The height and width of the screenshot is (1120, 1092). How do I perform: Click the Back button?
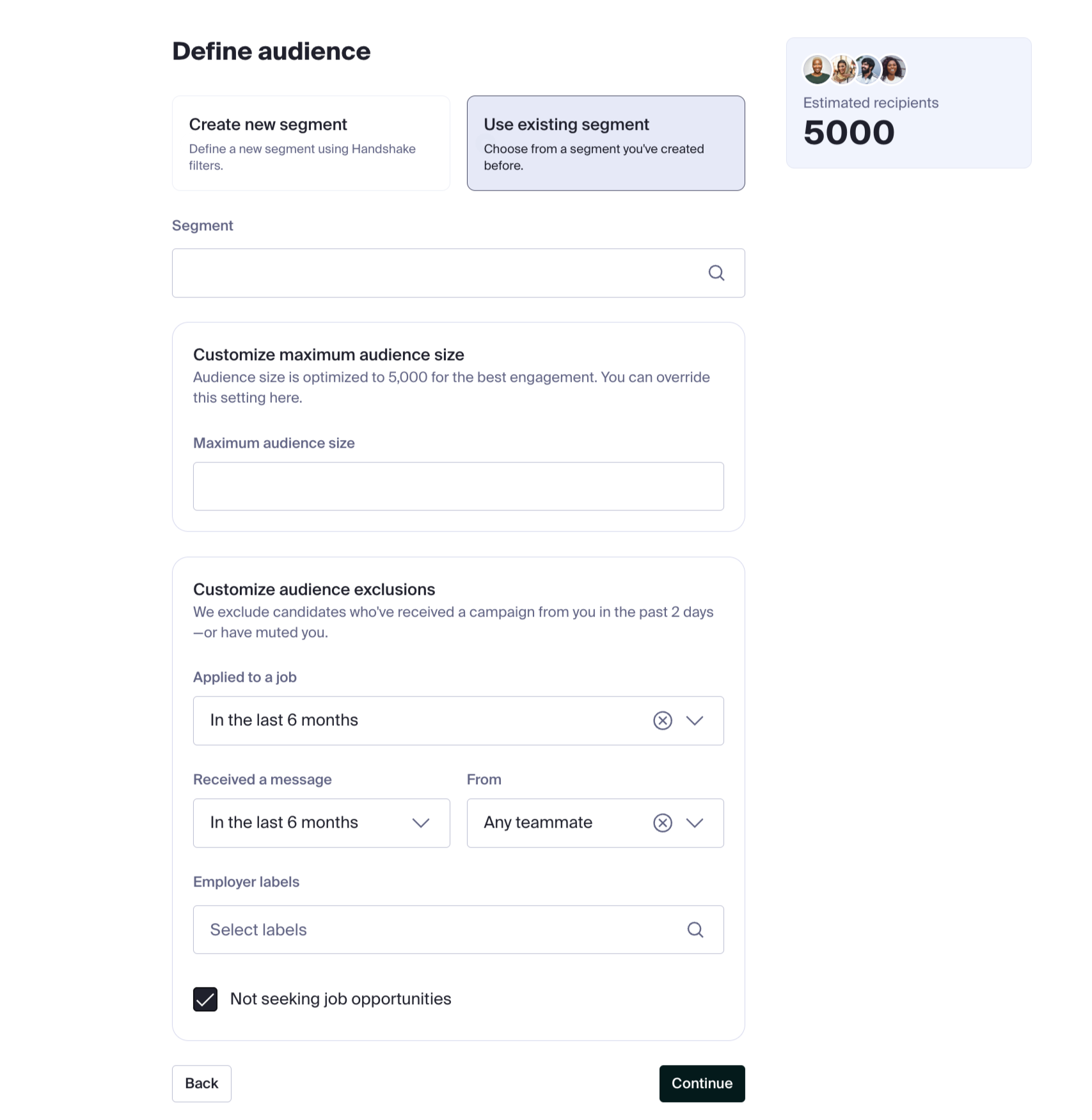click(x=202, y=1083)
